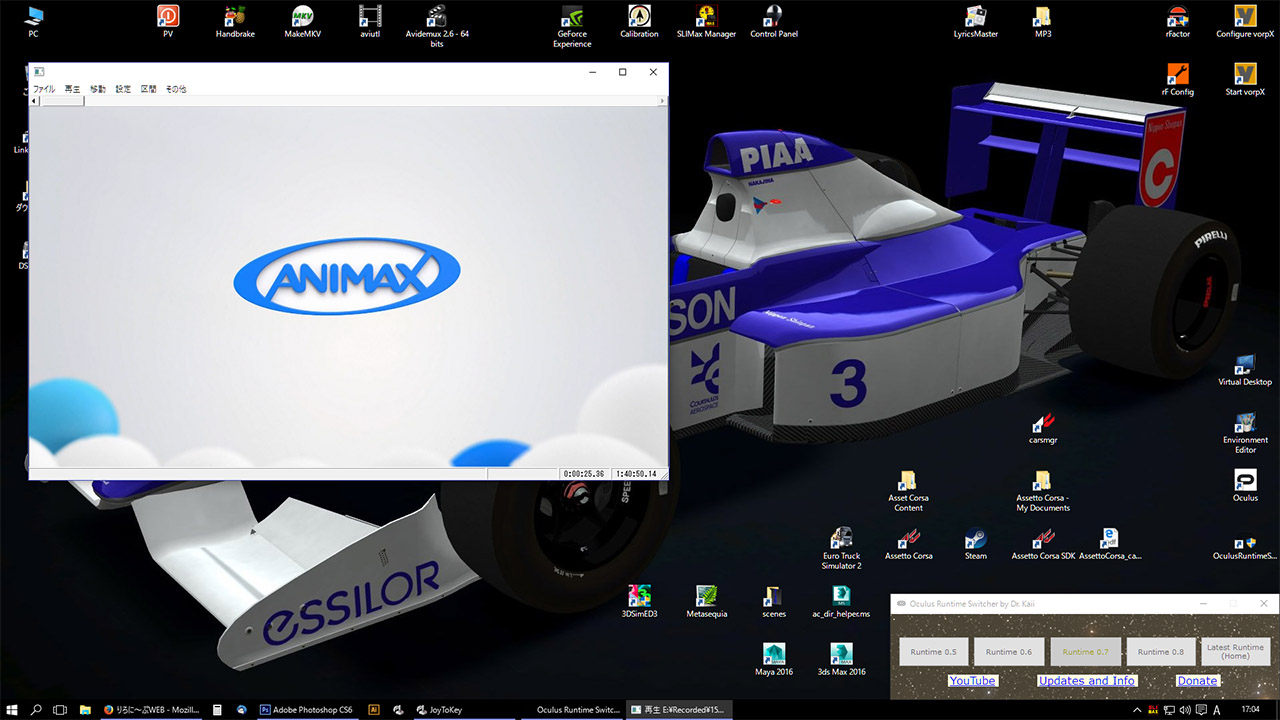Open the ファイル menu in the player
Screen dimensions: 1280x720
44,89
